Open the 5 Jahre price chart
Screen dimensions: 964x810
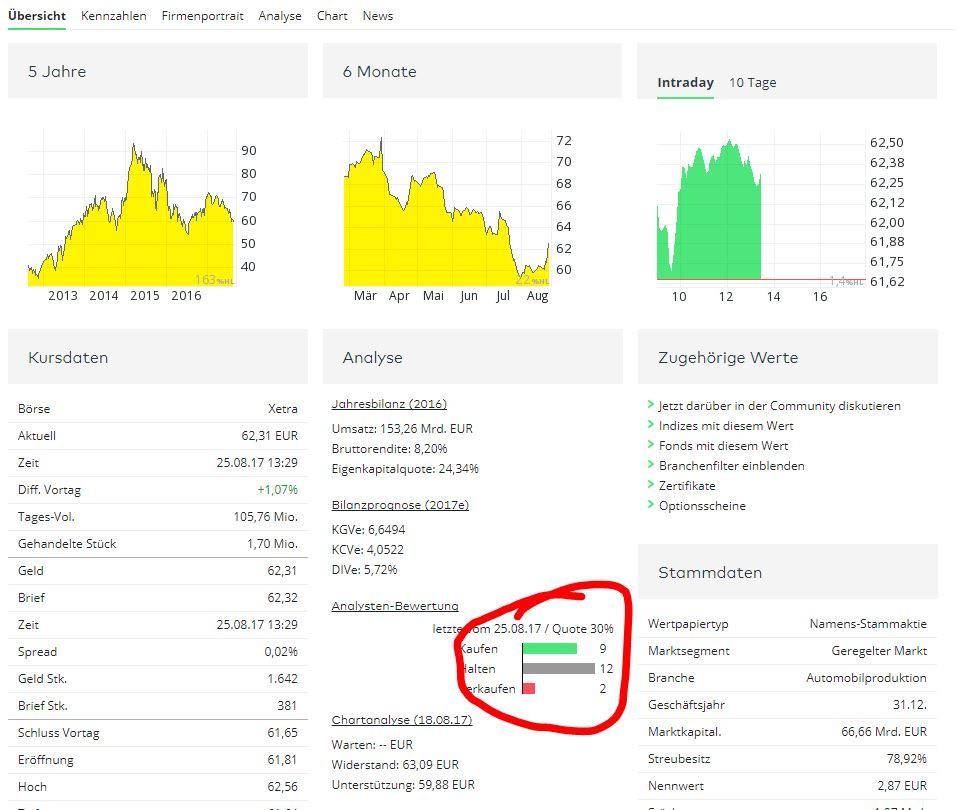click(130, 210)
